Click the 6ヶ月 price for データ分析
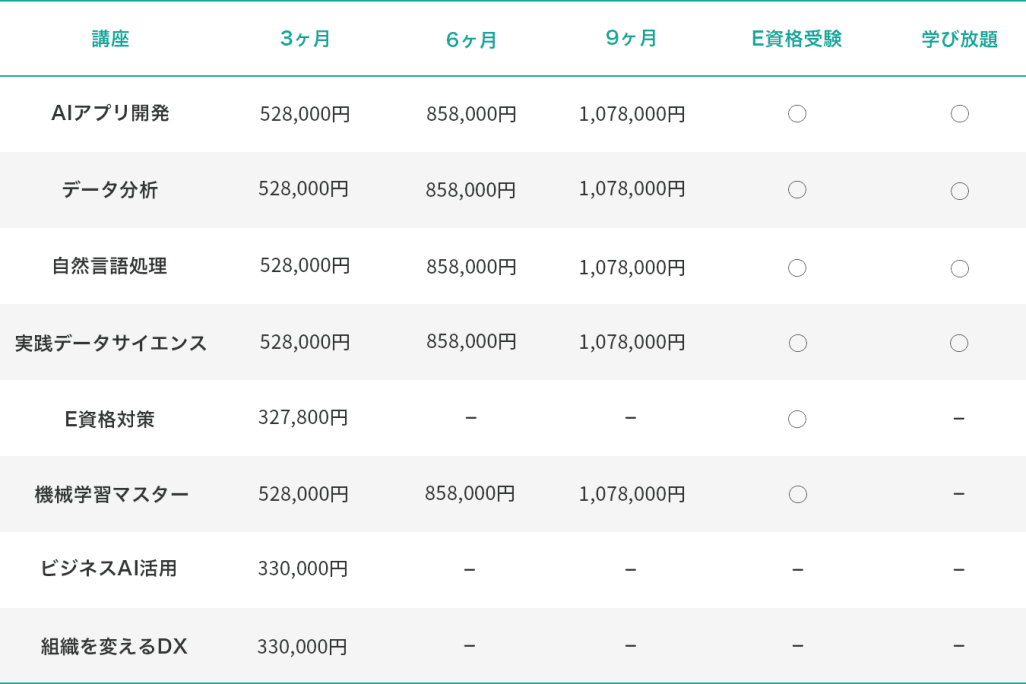 471,190
